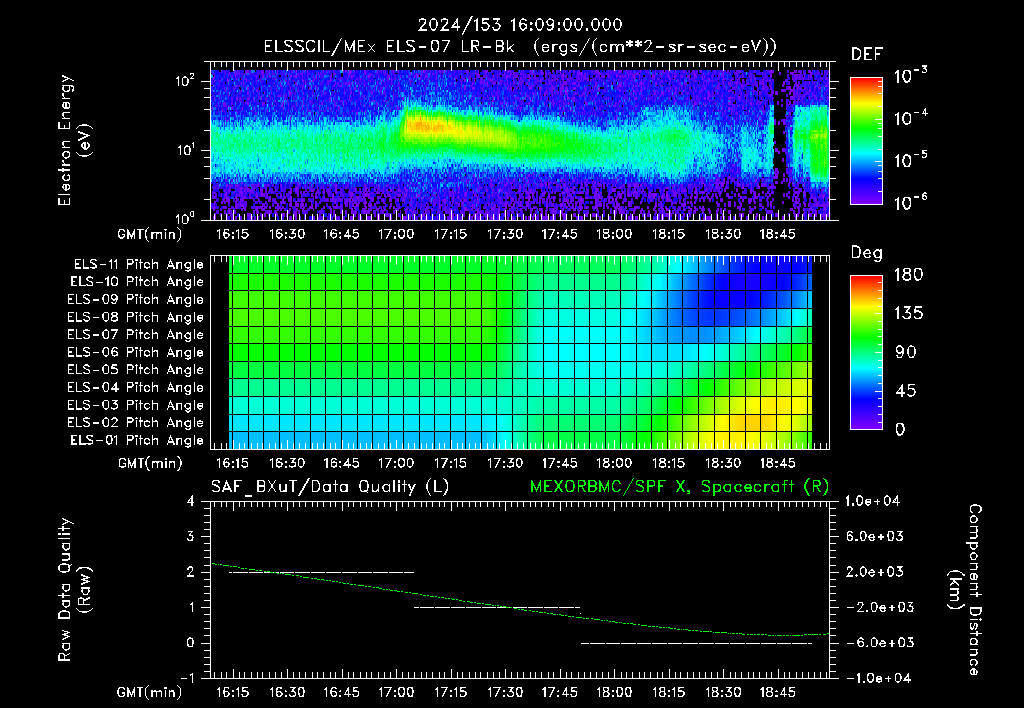Select the ELS-11 Pitch Angle row label
Screen dimensions: 1024x708
[138, 265]
